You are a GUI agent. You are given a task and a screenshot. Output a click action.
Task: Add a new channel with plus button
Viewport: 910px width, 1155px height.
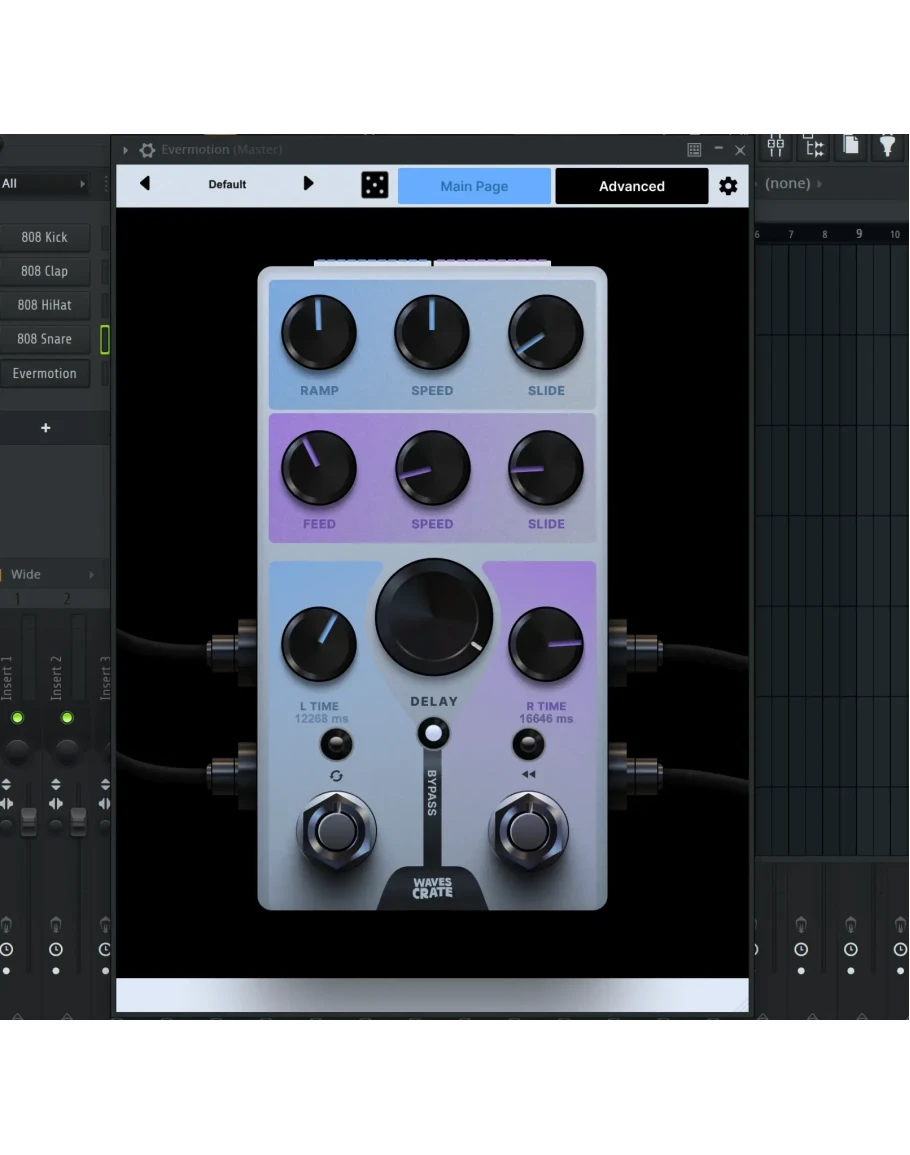point(45,428)
